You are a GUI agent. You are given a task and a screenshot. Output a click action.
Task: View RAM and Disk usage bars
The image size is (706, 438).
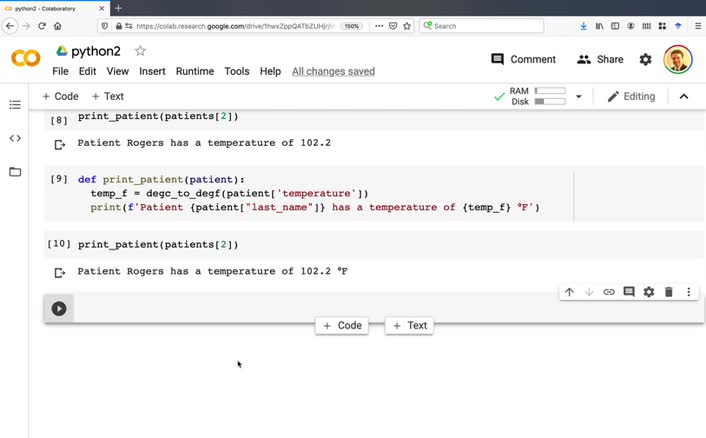(x=538, y=96)
